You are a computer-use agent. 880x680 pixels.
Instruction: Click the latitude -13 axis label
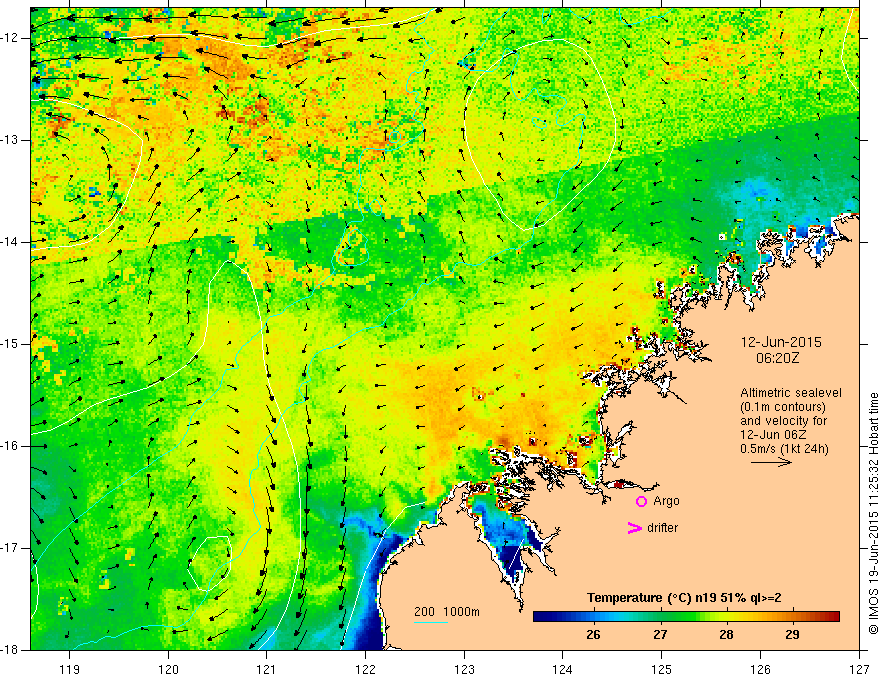(x=11, y=140)
